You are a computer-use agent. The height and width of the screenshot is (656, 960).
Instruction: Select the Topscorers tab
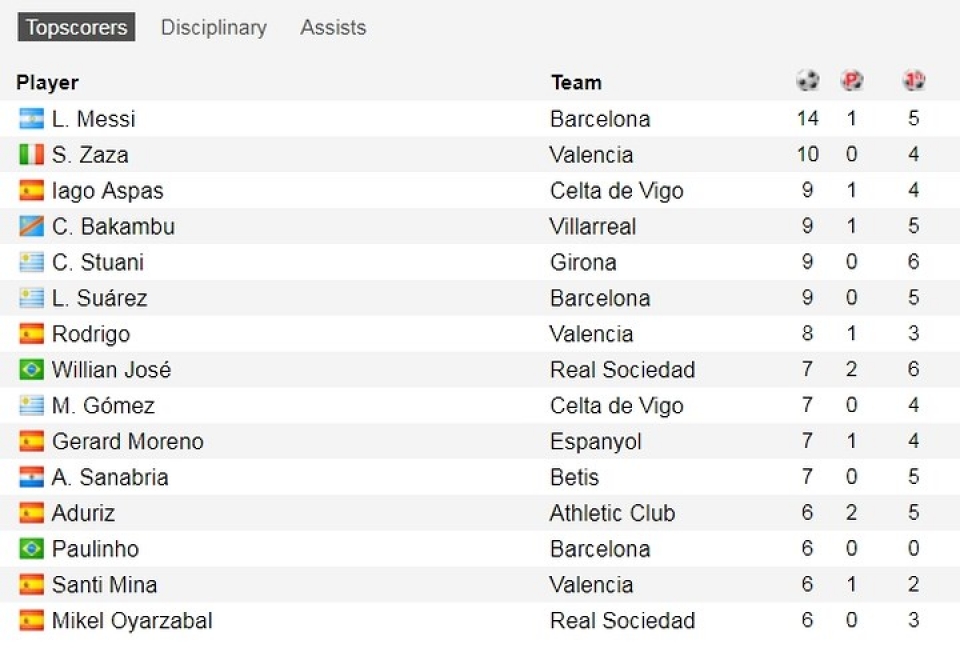pos(77,28)
